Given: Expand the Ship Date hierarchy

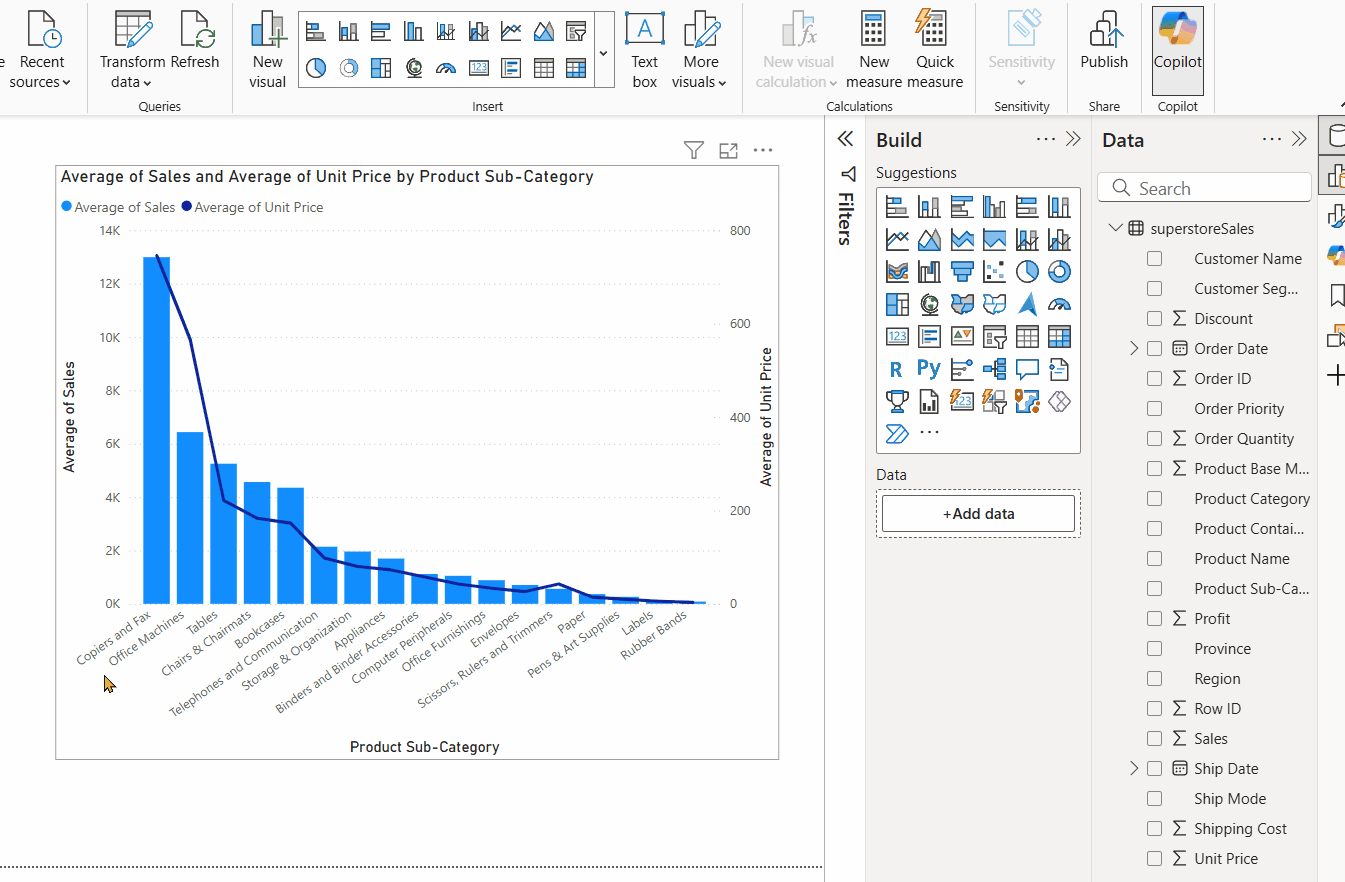Looking at the screenshot, I should pos(1133,768).
